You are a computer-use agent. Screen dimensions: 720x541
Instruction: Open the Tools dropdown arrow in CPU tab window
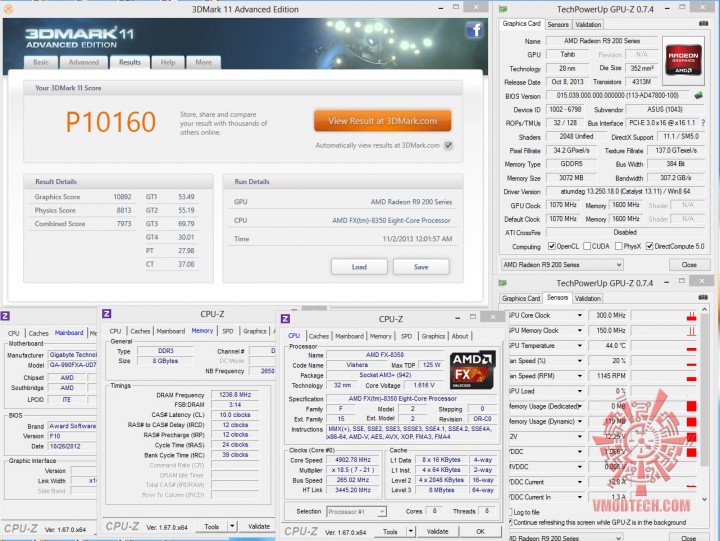(x=411, y=531)
